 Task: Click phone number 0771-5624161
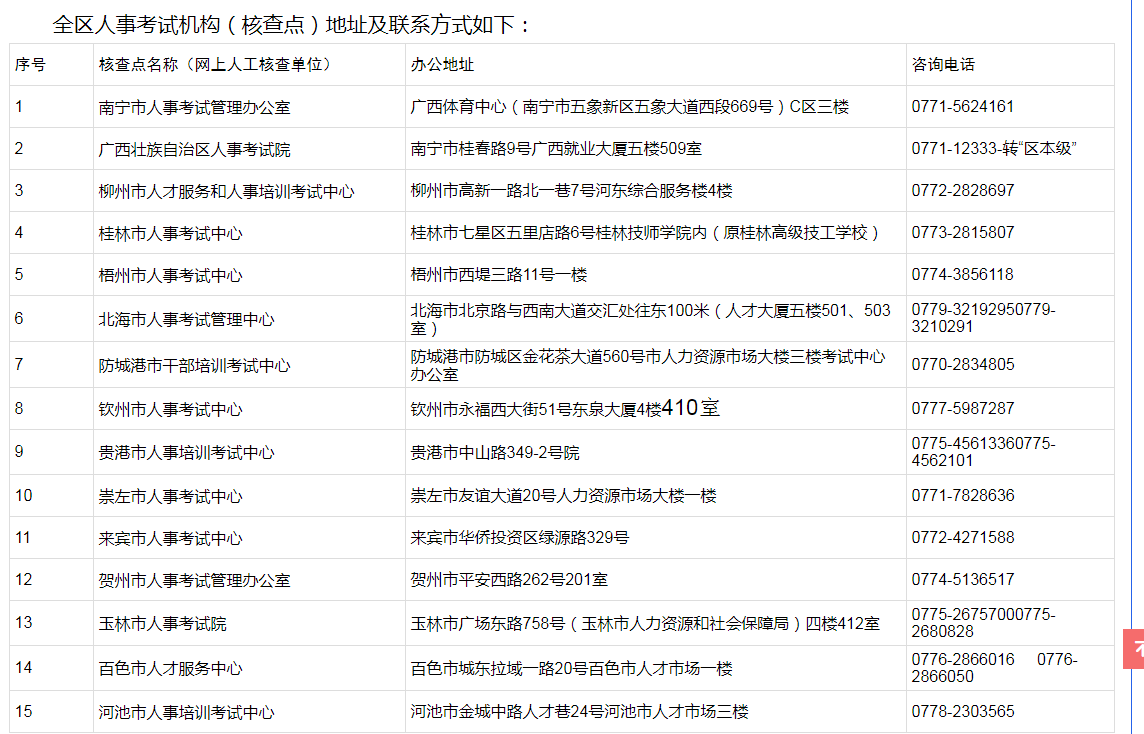[962, 107]
